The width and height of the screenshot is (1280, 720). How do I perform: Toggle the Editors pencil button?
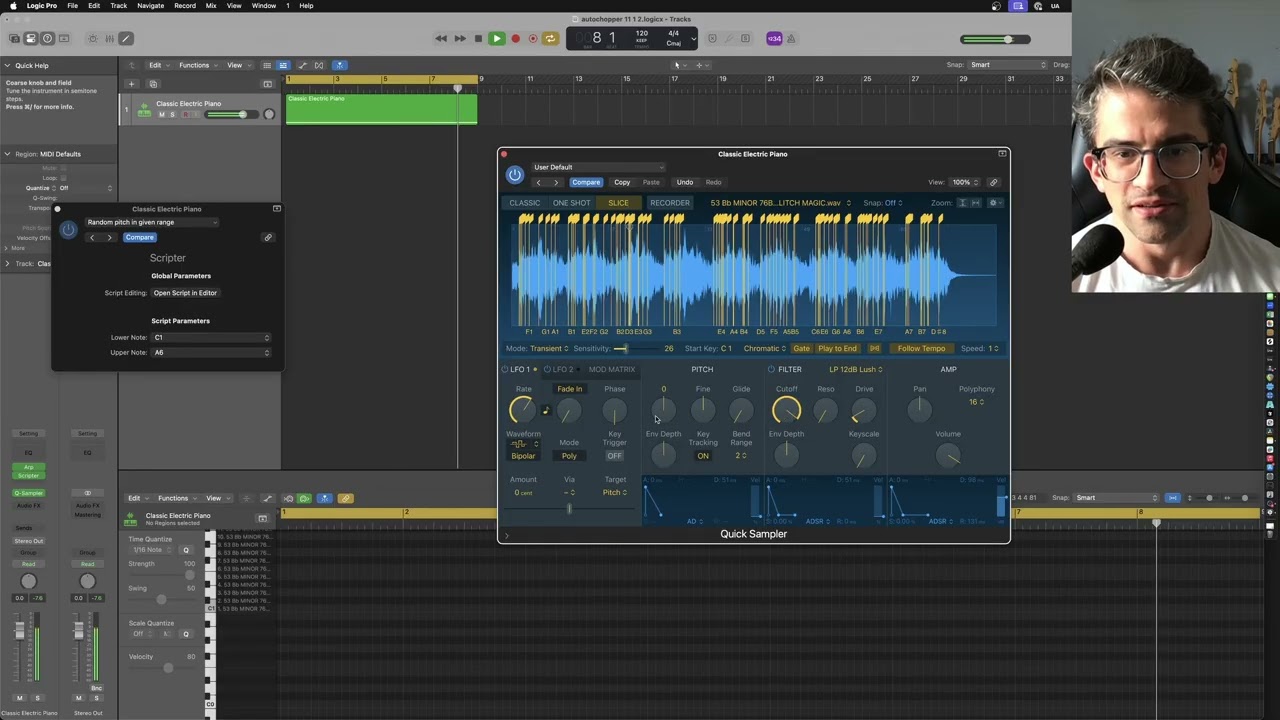coord(125,39)
